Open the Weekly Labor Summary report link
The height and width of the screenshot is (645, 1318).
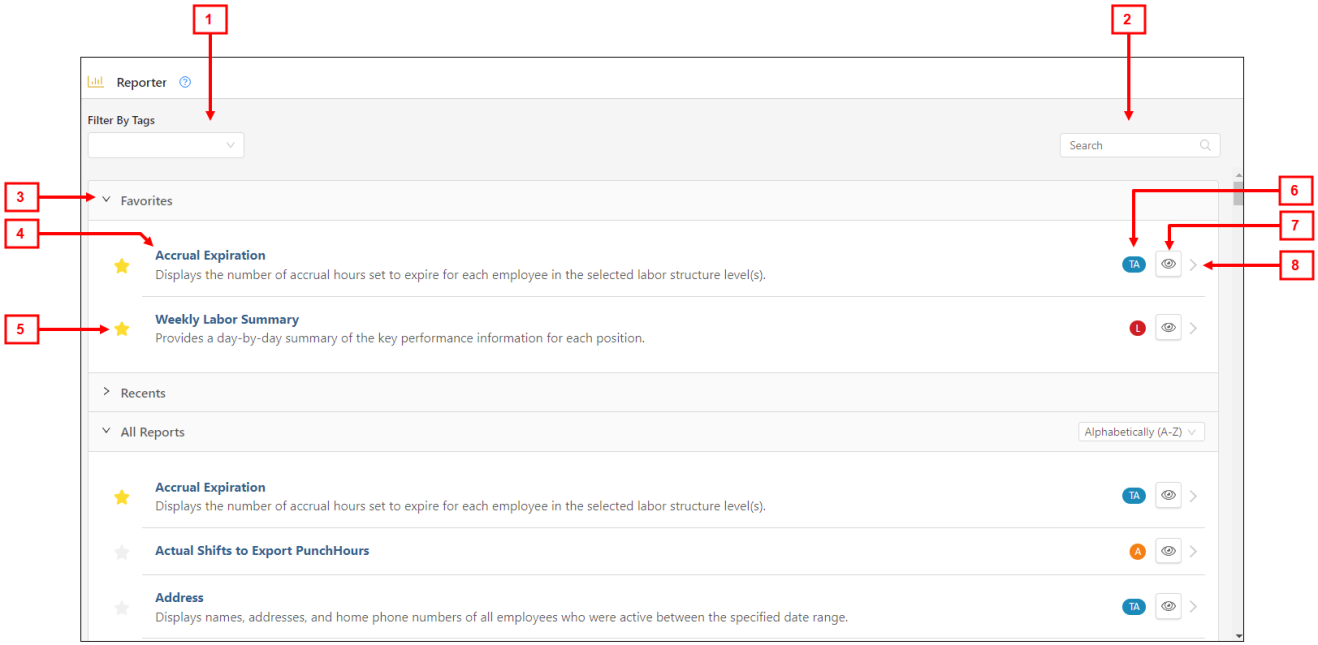point(226,318)
